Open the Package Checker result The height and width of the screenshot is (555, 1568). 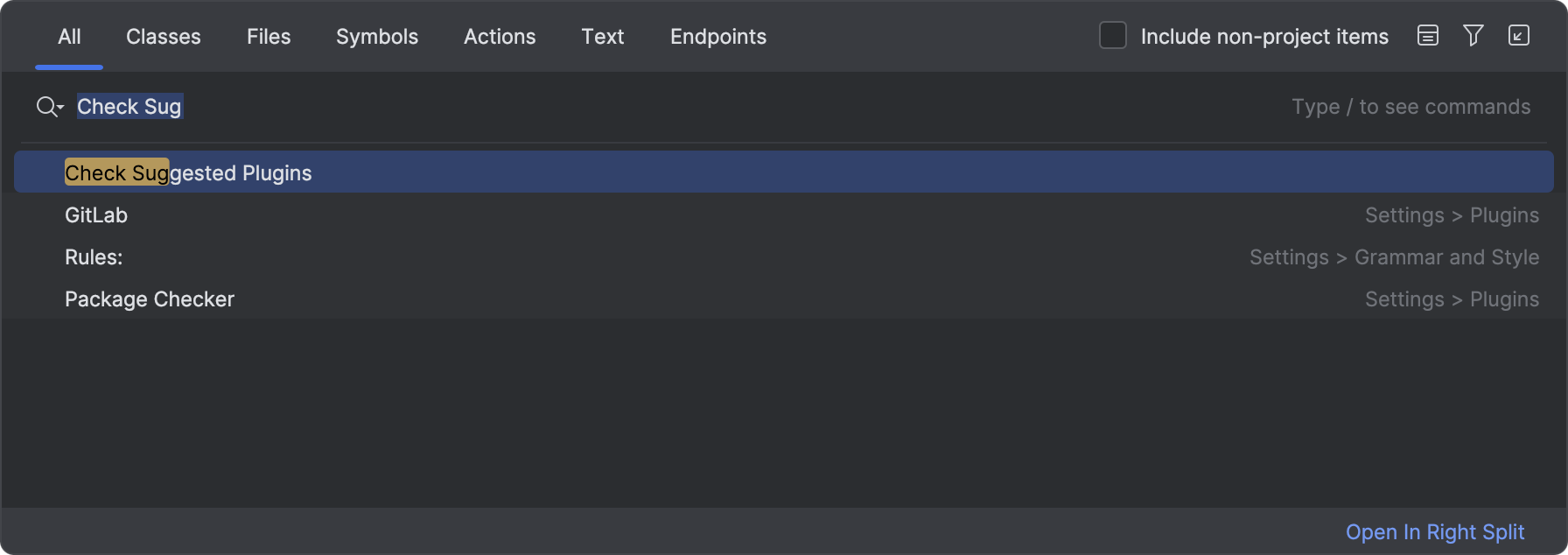click(x=150, y=299)
